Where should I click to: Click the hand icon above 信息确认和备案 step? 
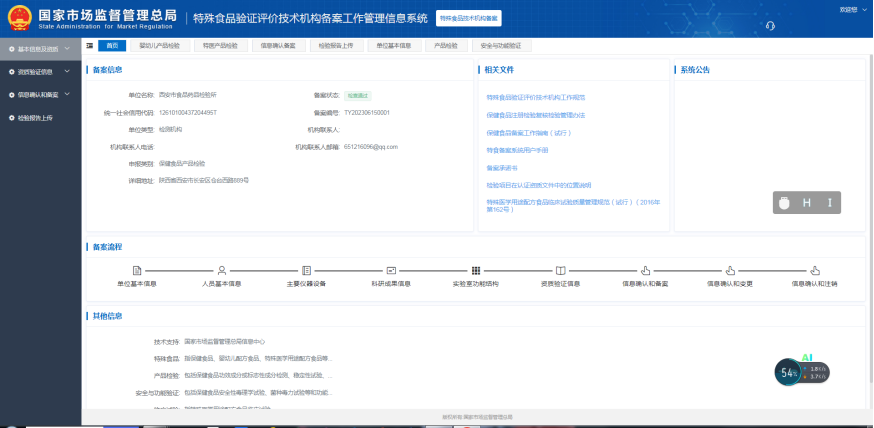pos(645,271)
